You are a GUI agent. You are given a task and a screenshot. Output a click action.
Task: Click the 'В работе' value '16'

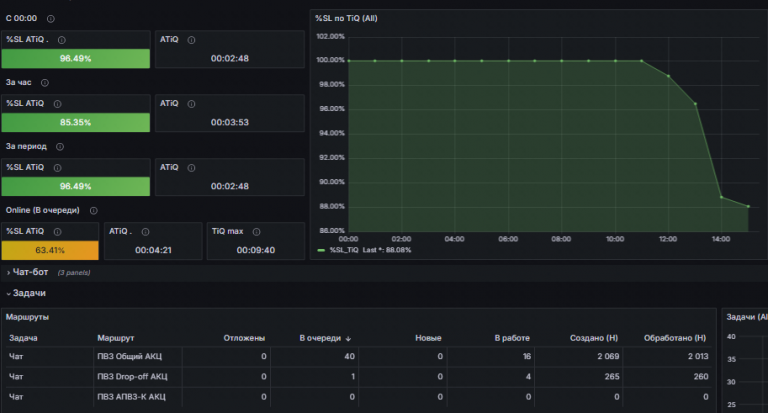click(527, 356)
